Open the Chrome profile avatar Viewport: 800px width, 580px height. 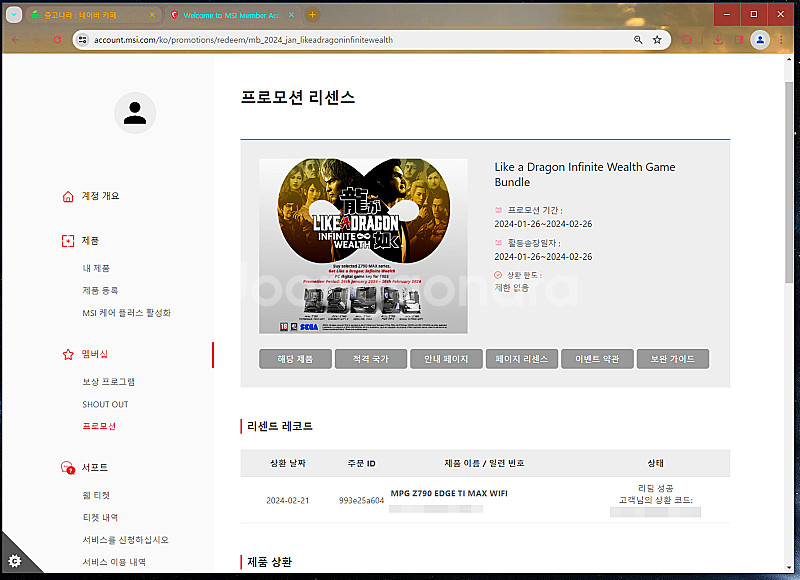pyautogui.click(x=760, y=40)
